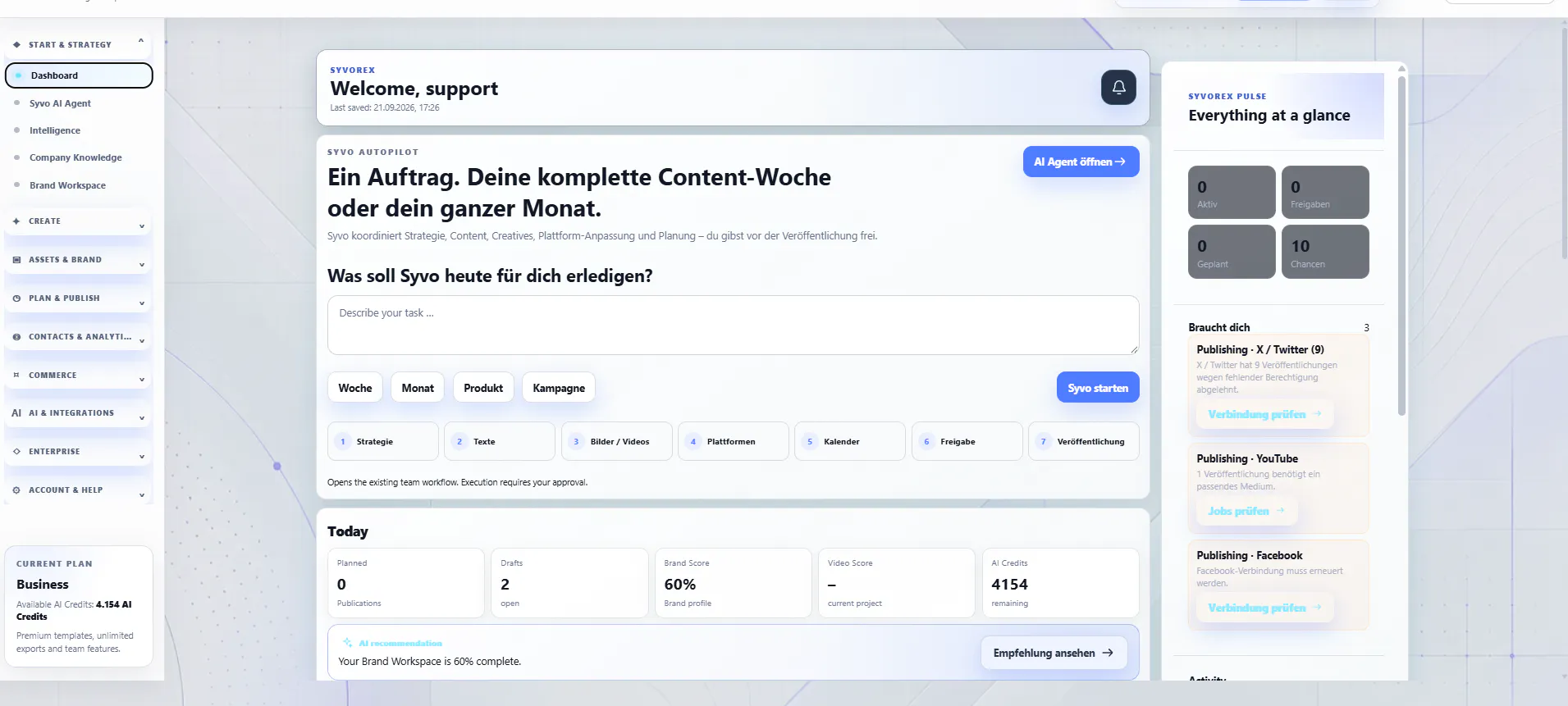Select the Produkt preset chip
Image resolution: width=1568 pixels, height=706 pixels.
[x=483, y=388]
